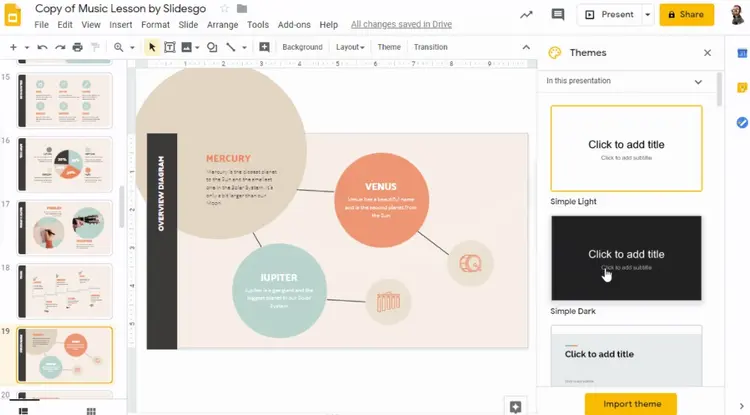Open the Insert menu

(x=121, y=24)
